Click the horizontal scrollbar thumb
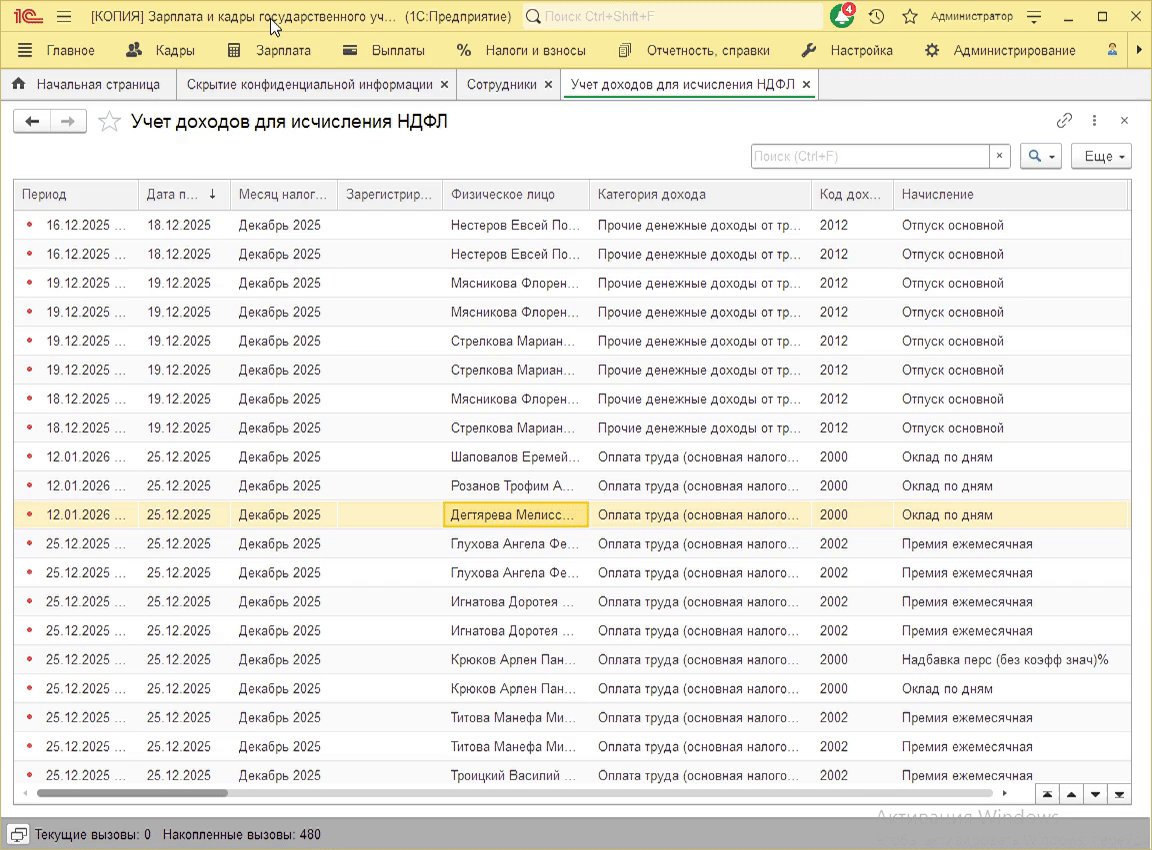1152x850 pixels. click(x=132, y=793)
